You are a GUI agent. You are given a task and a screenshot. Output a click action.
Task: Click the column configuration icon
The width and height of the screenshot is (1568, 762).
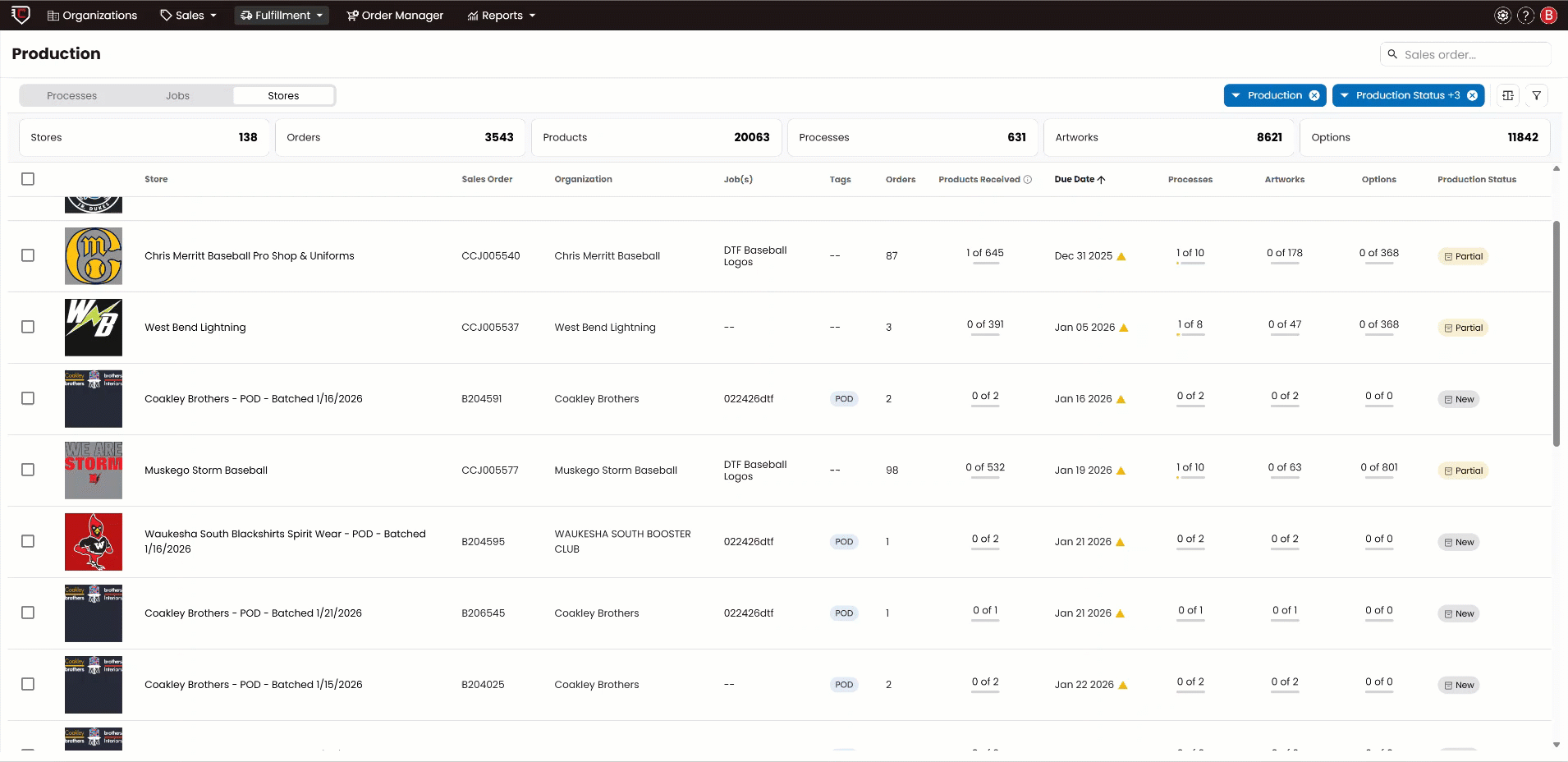pos(1507,95)
